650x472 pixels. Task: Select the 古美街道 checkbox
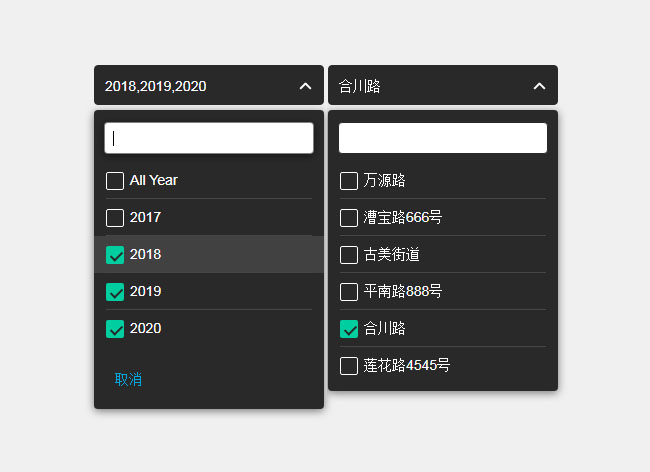(349, 255)
